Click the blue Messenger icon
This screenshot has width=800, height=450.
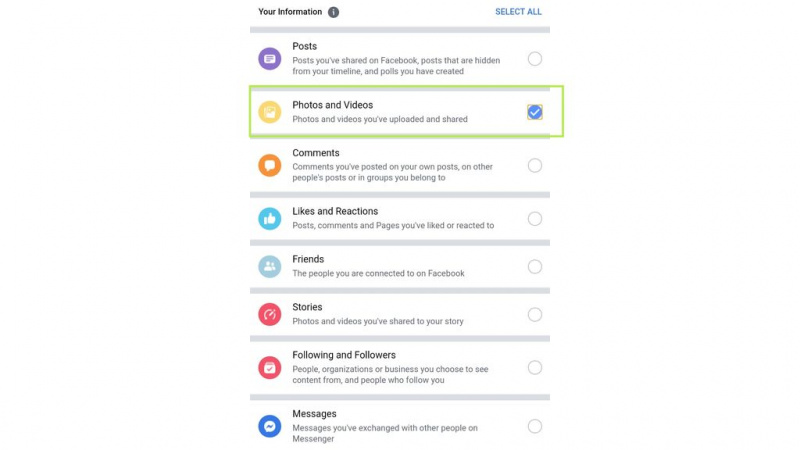pos(269,426)
